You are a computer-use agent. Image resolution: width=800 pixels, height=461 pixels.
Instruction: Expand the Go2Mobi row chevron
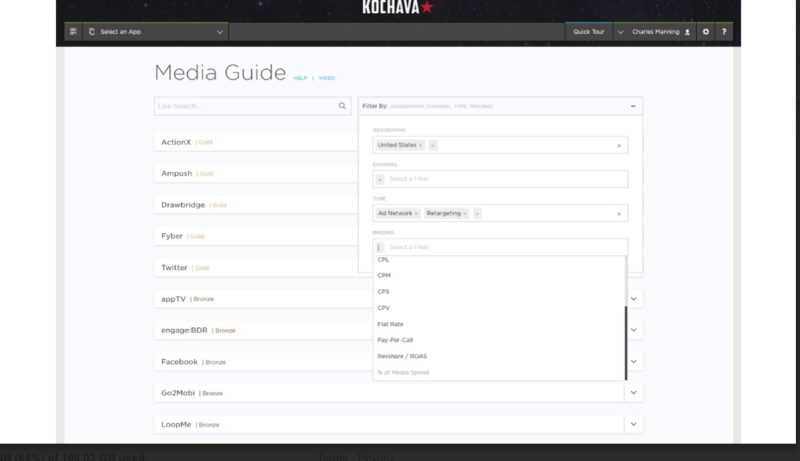pos(633,393)
